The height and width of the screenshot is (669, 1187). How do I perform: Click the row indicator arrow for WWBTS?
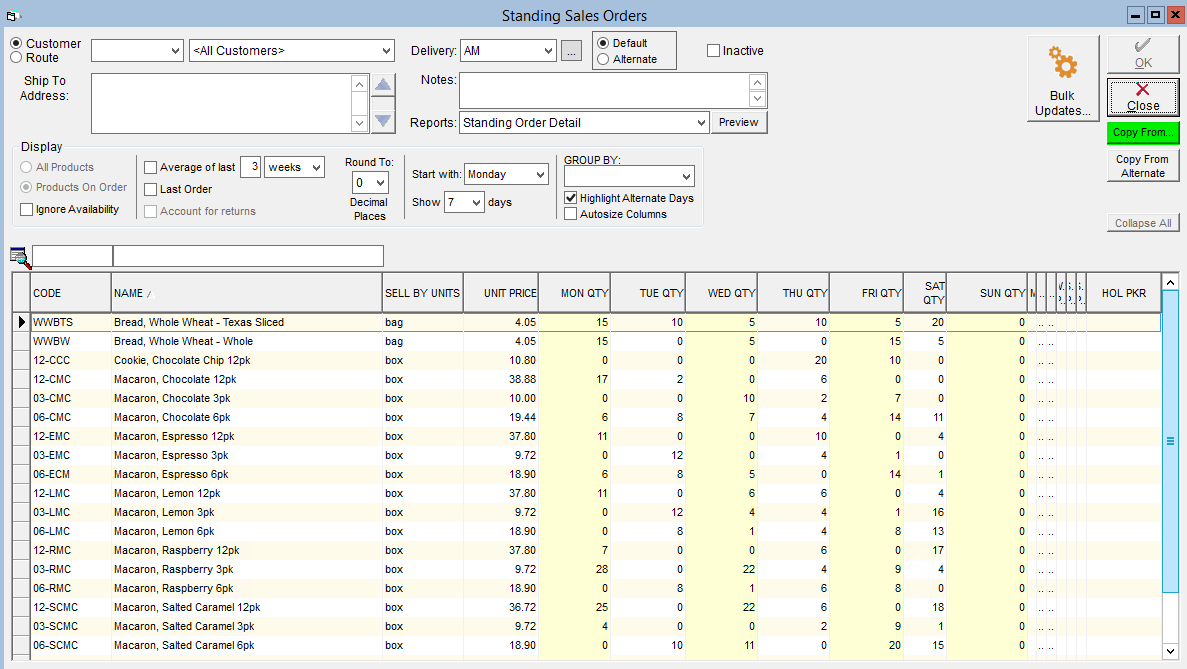tap(22, 322)
